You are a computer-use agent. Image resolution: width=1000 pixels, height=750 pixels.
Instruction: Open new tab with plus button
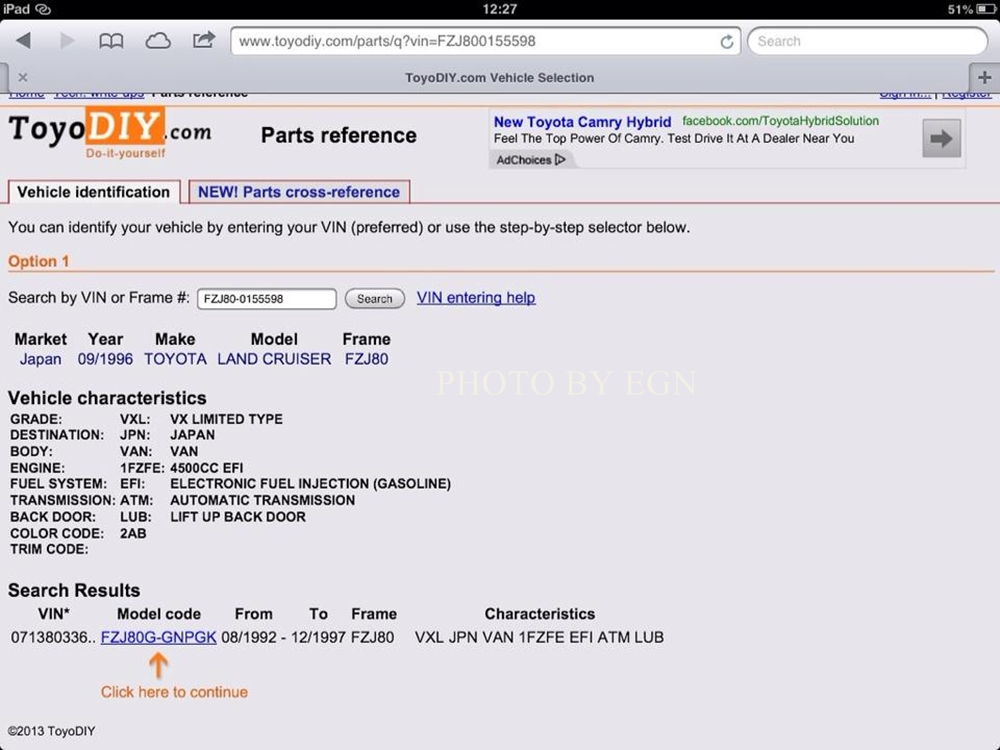(984, 77)
